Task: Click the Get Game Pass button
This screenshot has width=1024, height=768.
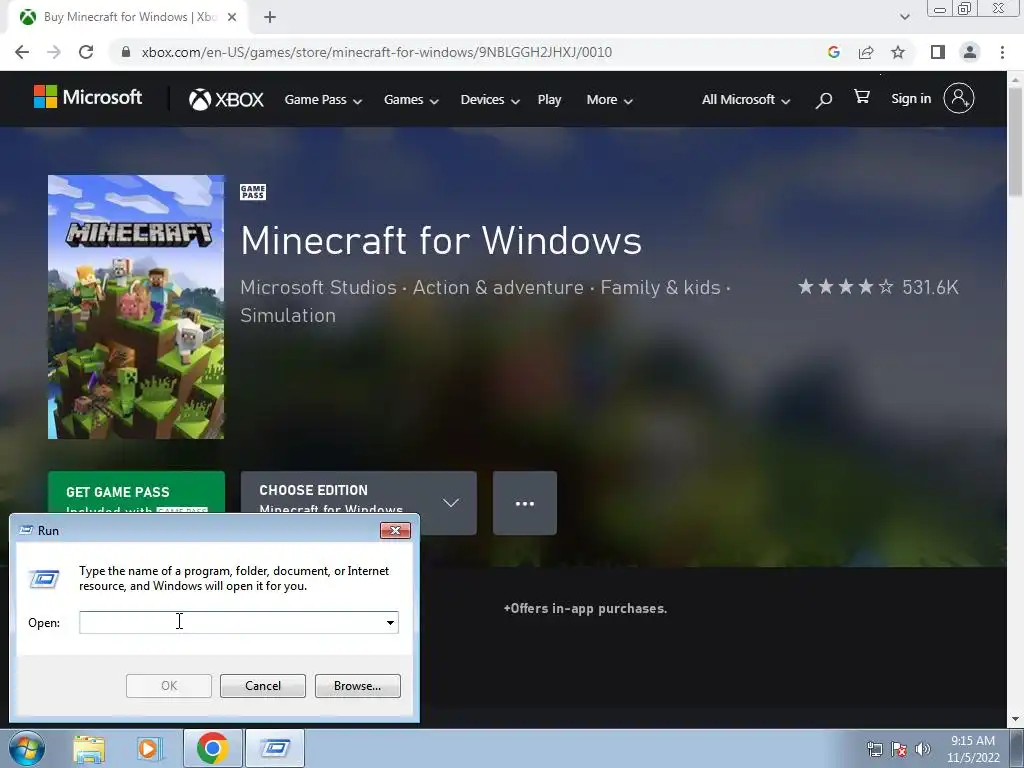Action: [136, 492]
